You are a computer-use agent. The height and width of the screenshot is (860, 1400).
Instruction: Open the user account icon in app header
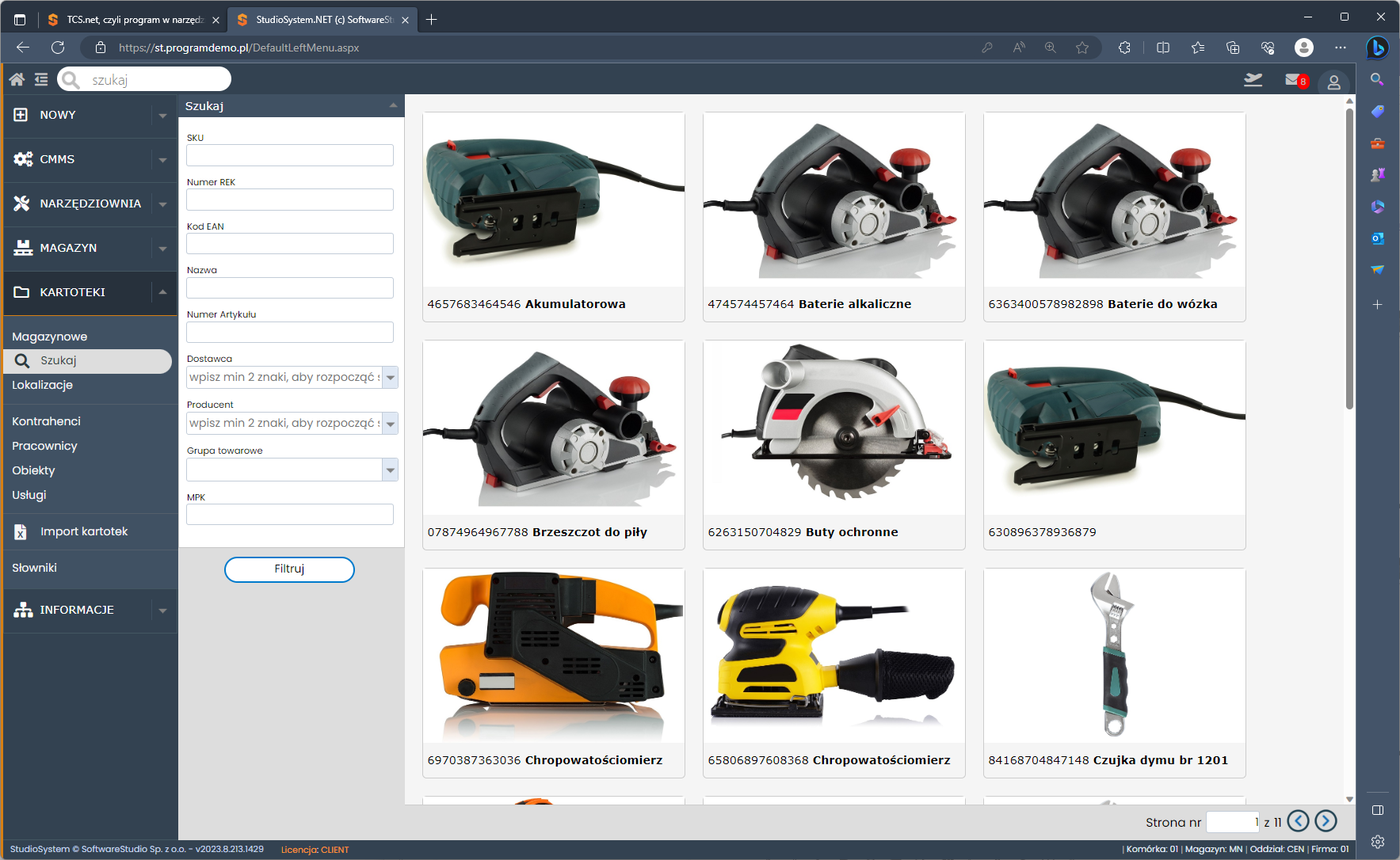pos(1333,82)
